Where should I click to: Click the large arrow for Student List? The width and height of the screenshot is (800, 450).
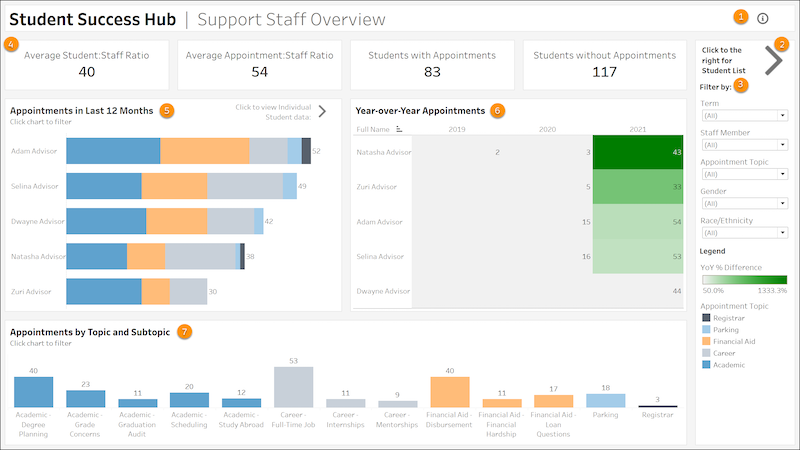click(x=773, y=61)
